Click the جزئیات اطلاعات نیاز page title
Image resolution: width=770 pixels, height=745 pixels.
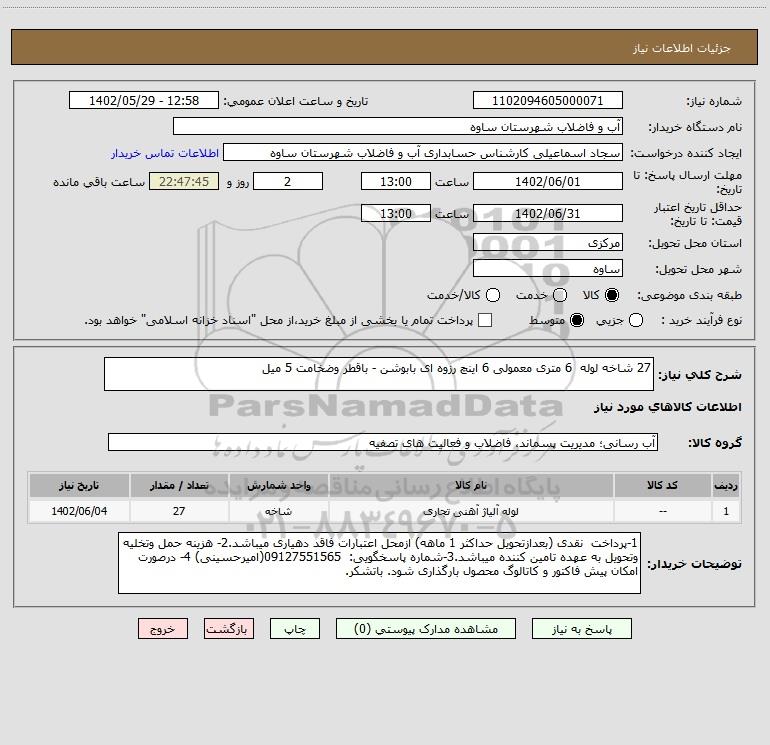[682, 48]
